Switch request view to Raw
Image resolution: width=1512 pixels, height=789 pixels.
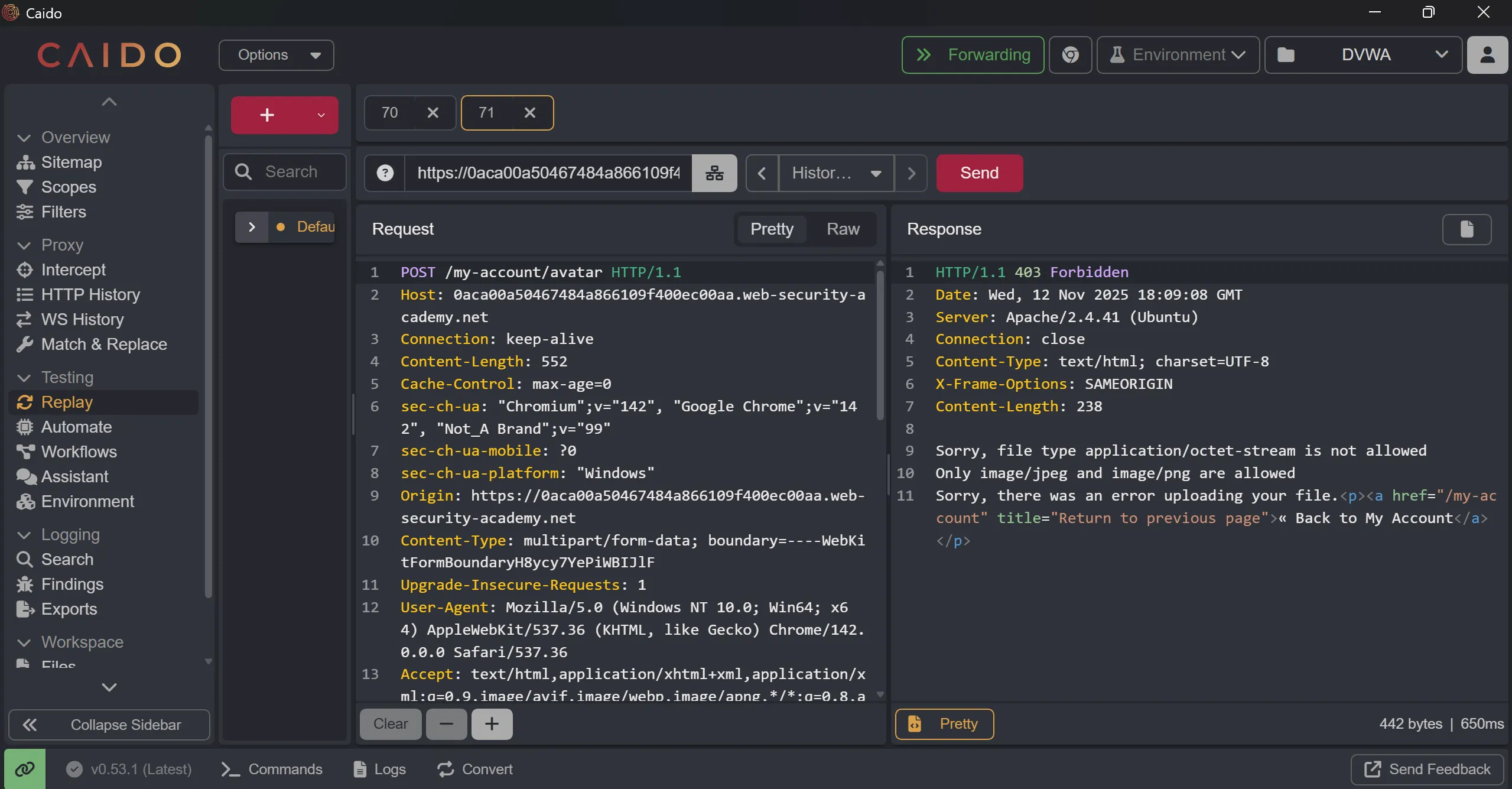click(x=843, y=229)
